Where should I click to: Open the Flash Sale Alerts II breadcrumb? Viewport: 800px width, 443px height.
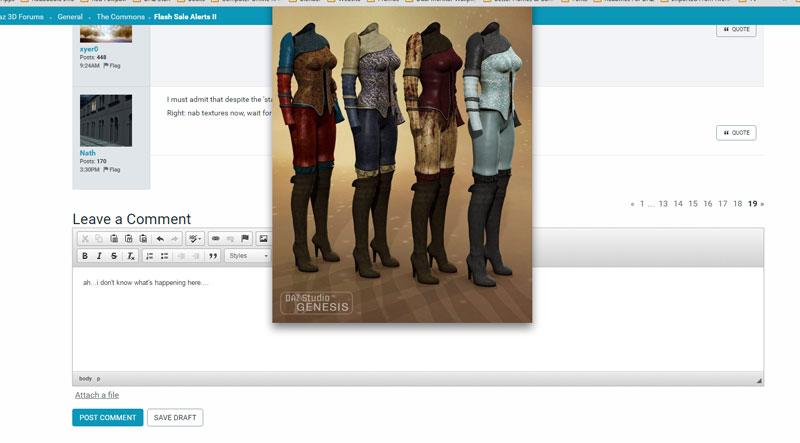[x=185, y=17]
